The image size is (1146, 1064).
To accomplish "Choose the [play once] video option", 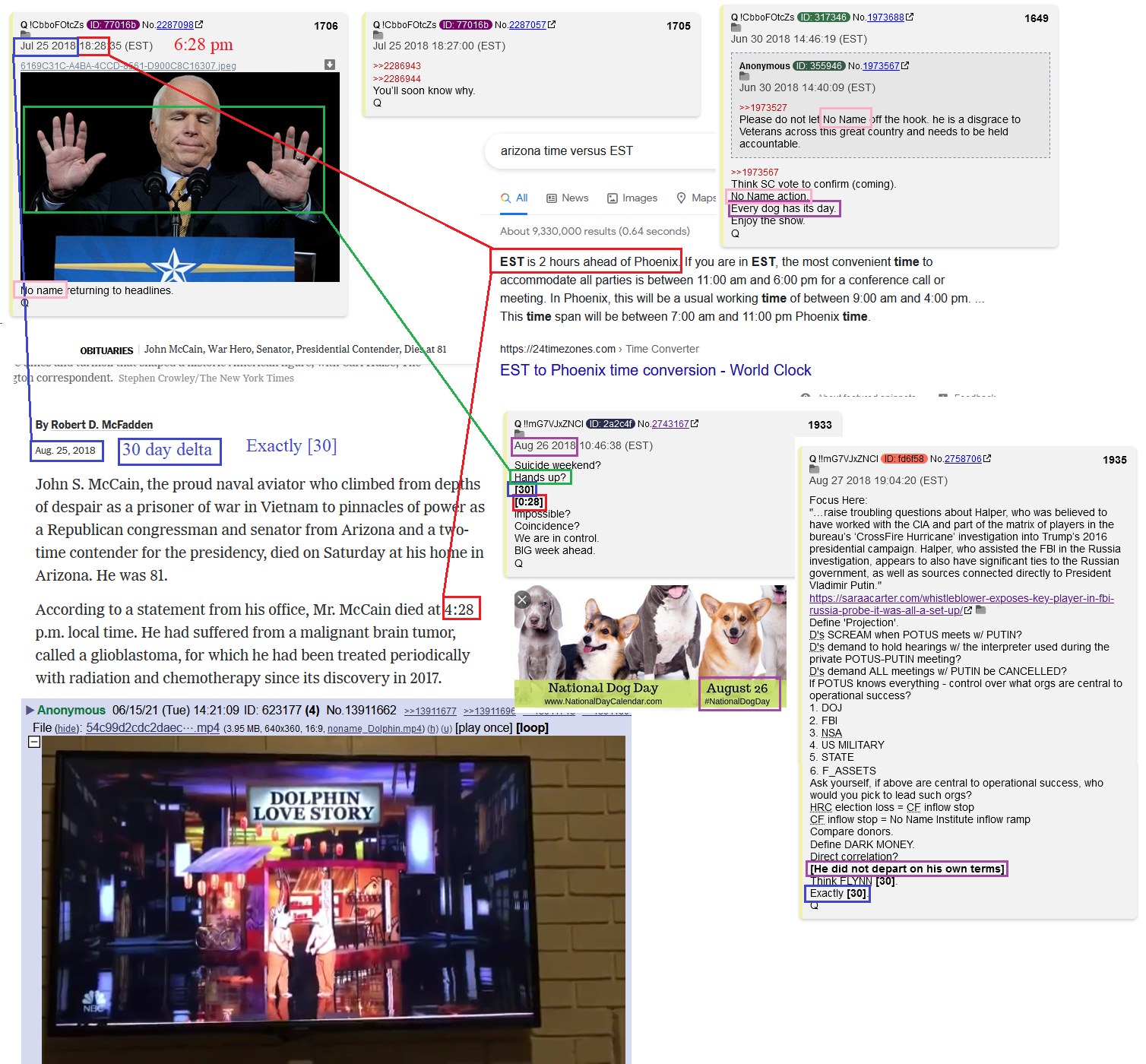I will 484,728.
